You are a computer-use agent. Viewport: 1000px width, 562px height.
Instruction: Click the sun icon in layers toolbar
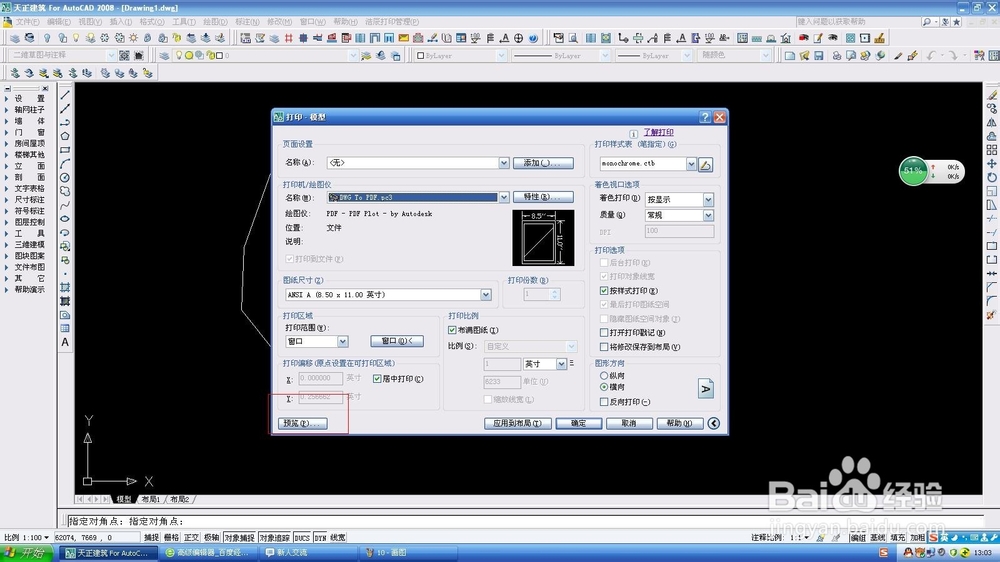133,38
